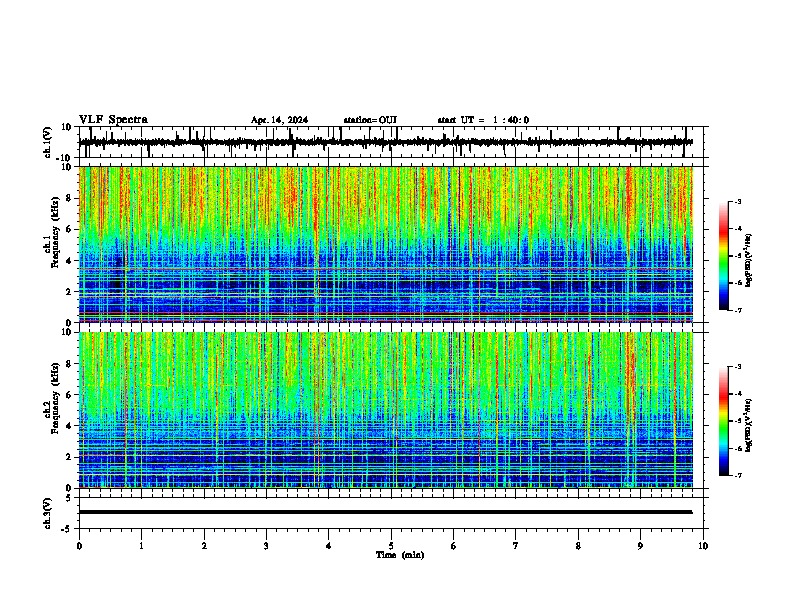Click the 2 kHz tick on the ch.1 spectrogram
Screen dimensions: 792x612
(x=70, y=291)
